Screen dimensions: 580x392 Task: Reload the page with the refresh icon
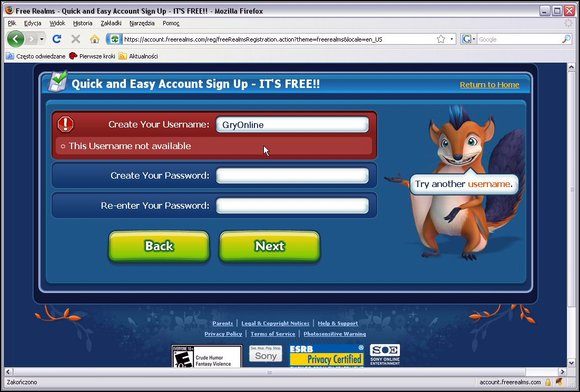[57, 39]
